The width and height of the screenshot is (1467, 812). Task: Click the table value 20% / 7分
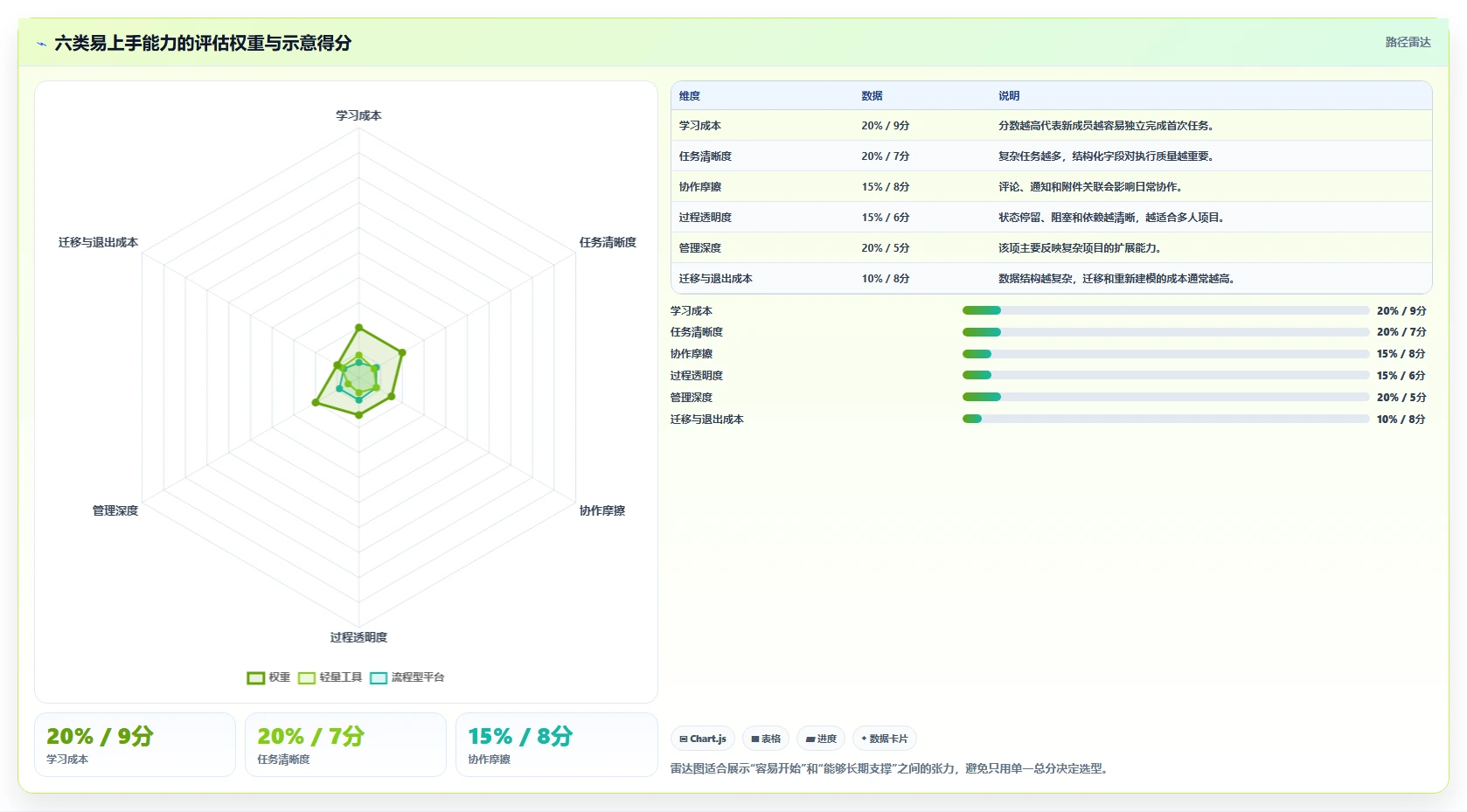click(886, 156)
